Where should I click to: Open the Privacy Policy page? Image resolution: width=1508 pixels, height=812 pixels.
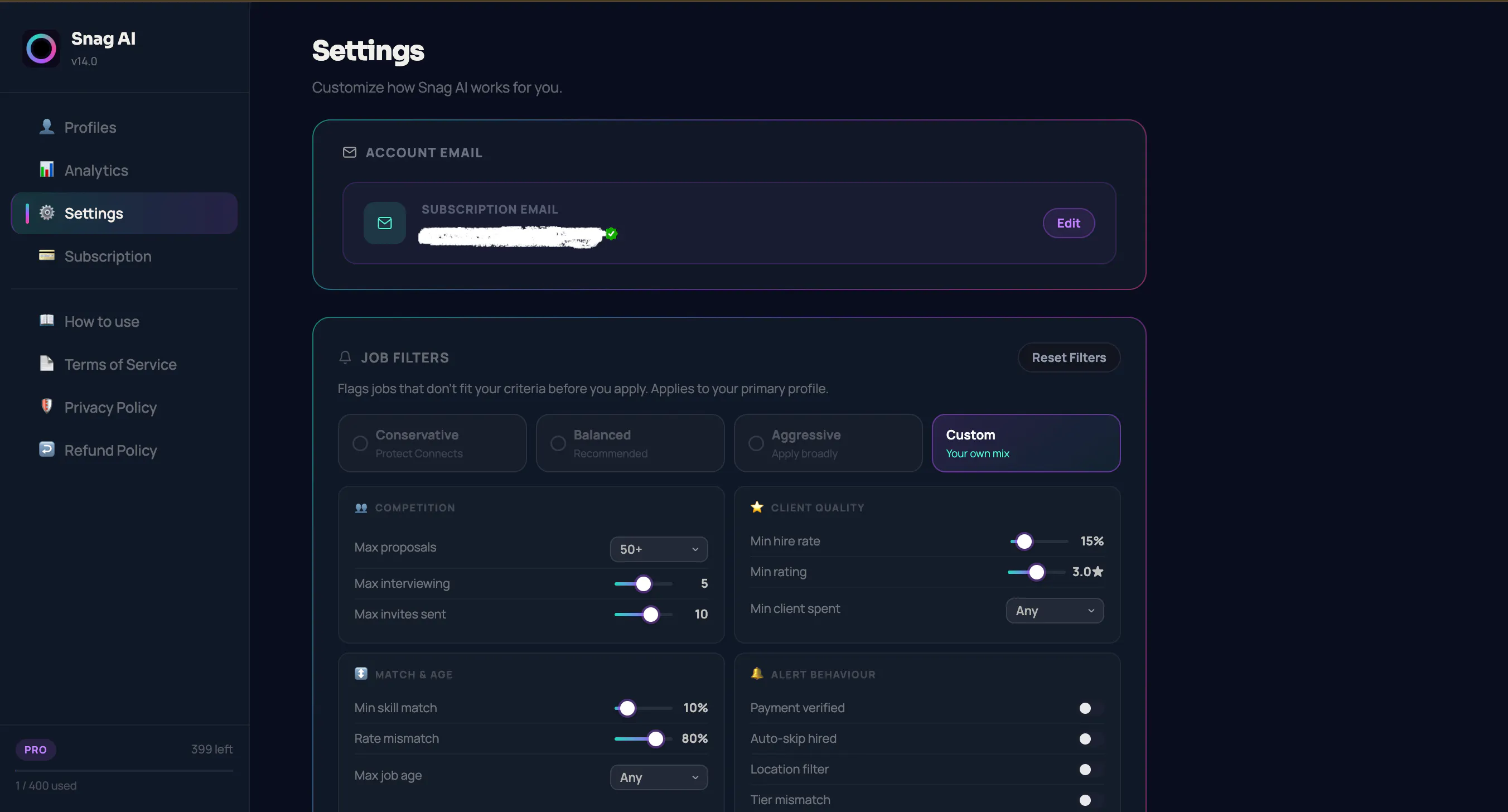click(124, 407)
